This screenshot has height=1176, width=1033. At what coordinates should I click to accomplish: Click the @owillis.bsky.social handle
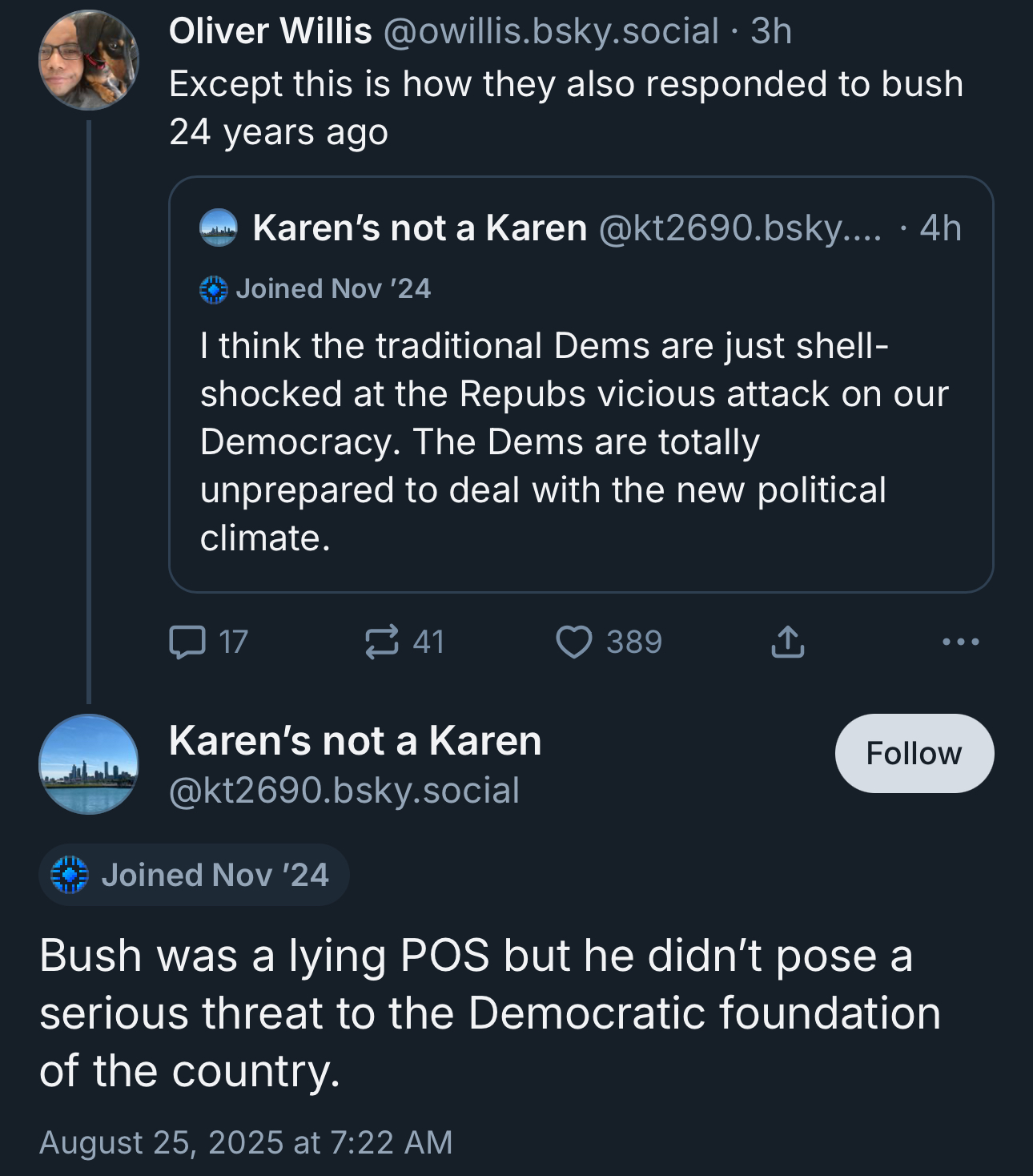click(x=551, y=32)
